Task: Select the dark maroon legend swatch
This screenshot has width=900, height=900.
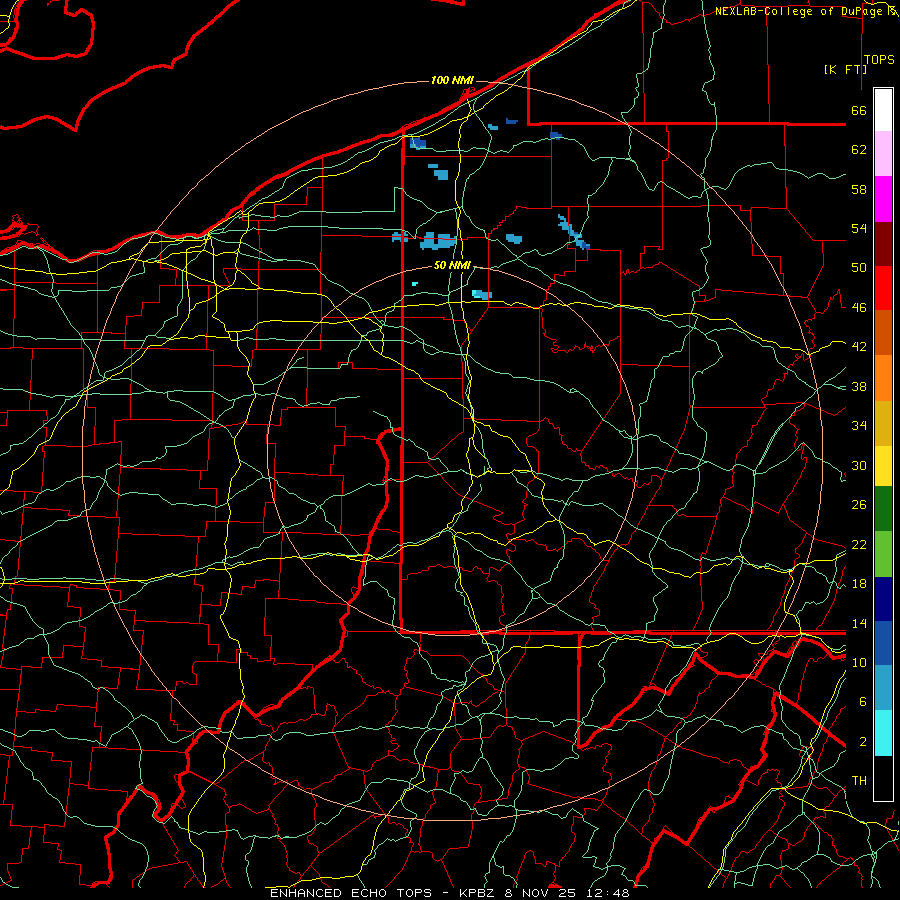Action: (x=883, y=244)
